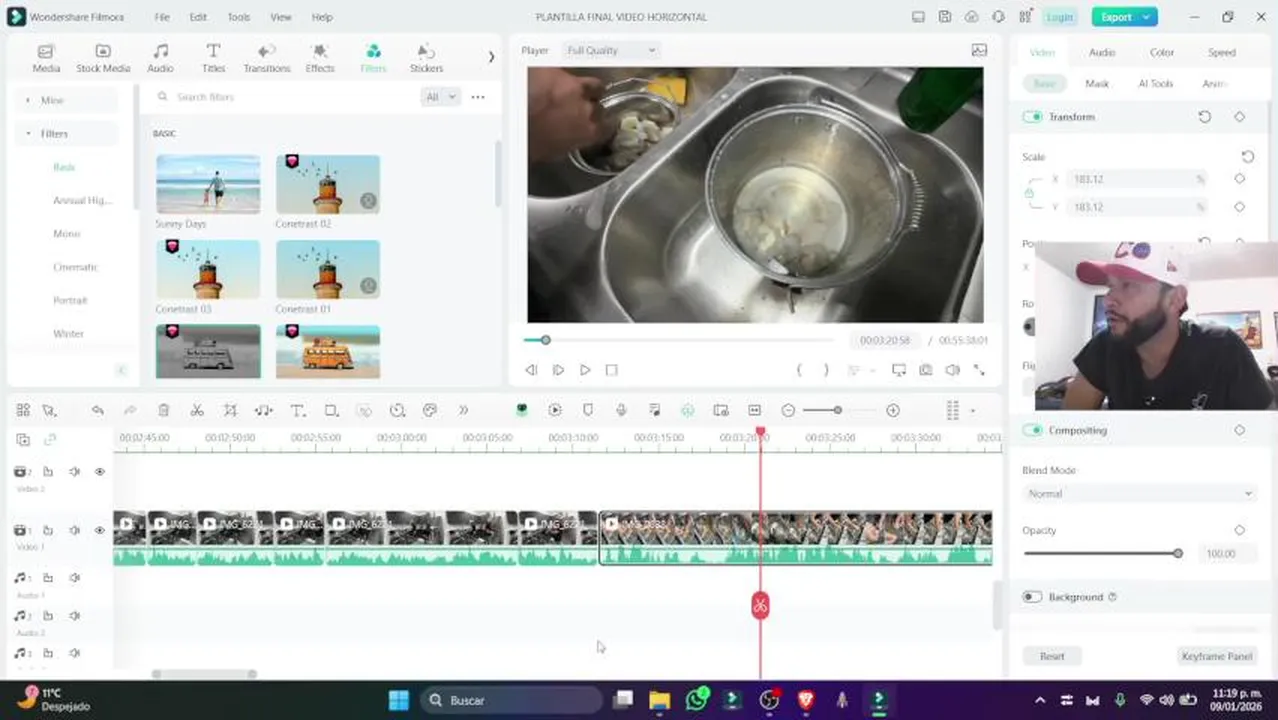Reset Transform with its circular arrow icon
The height and width of the screenshot is (720, 1278).
coord(1205,117)
